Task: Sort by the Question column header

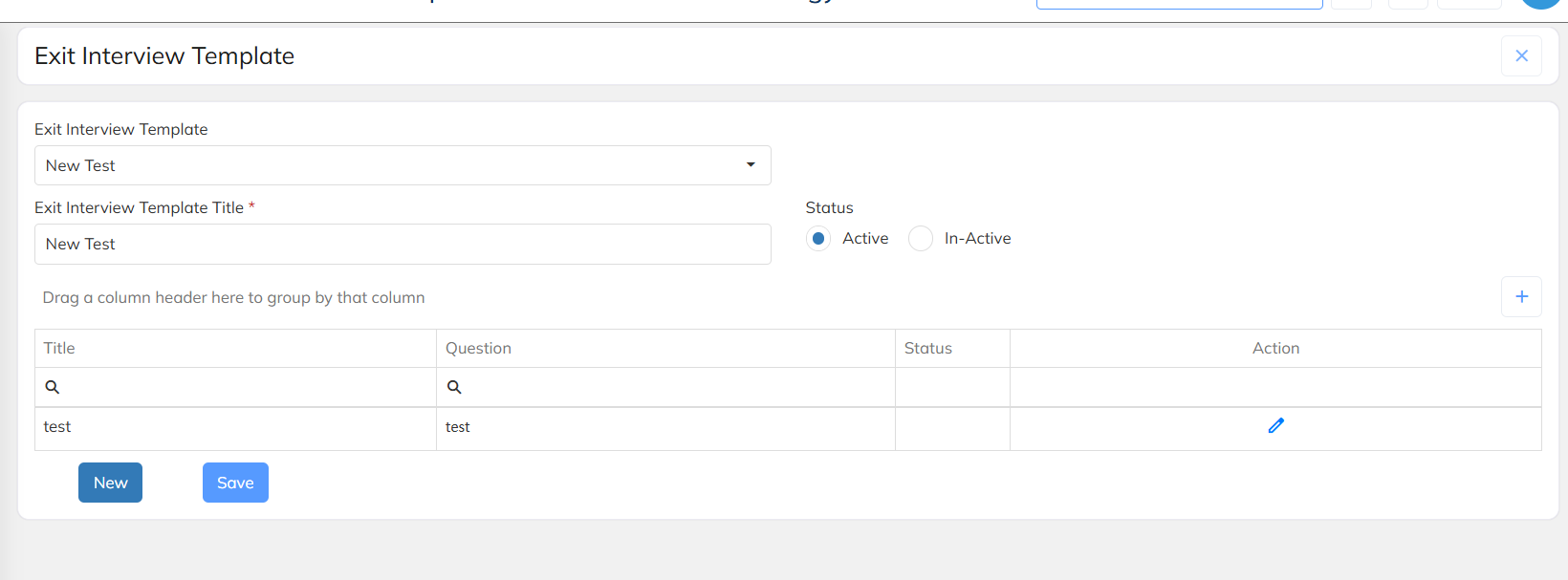Action: pos(478,349)
